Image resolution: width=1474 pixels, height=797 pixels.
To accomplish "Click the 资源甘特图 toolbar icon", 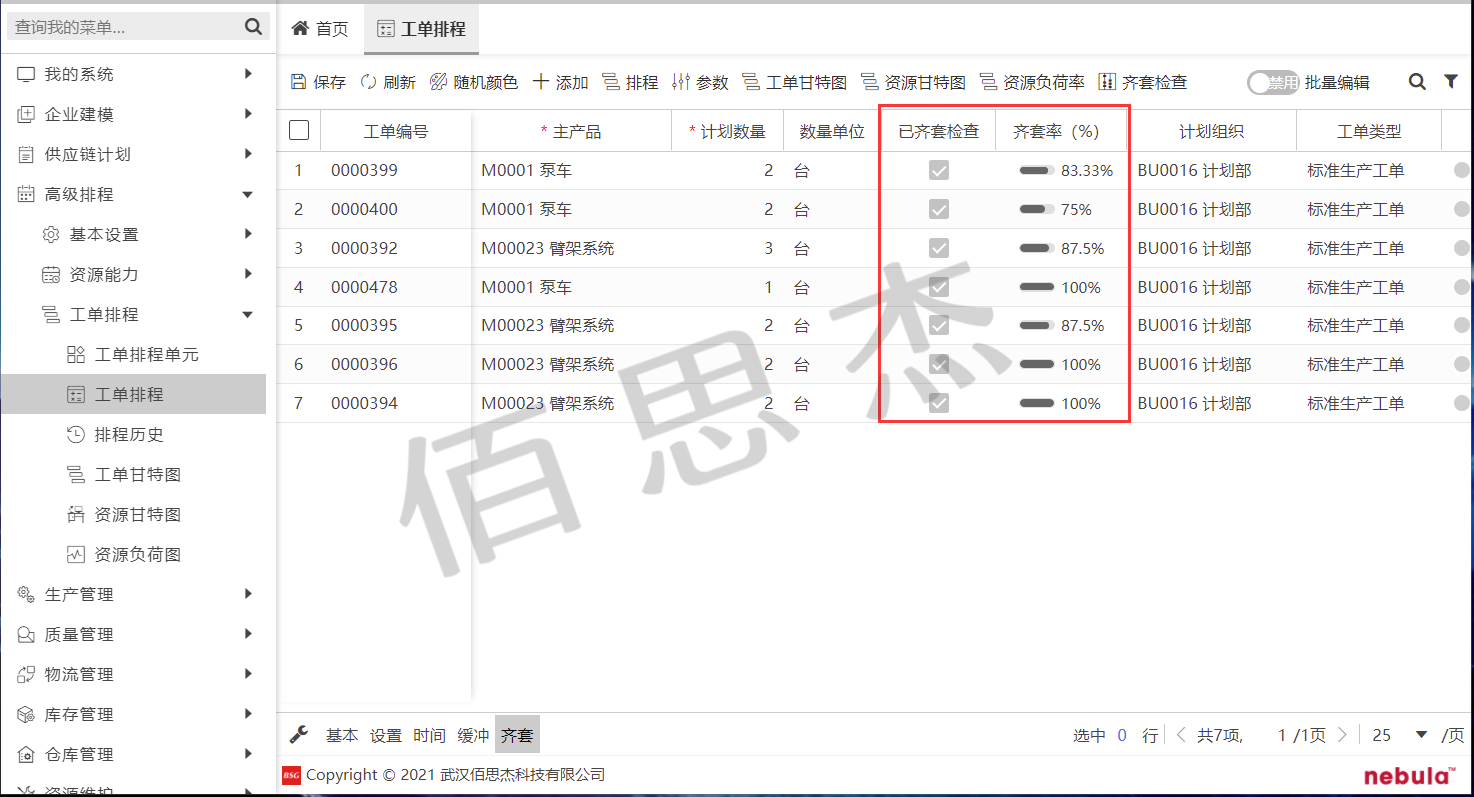I will tap(870, 82).
